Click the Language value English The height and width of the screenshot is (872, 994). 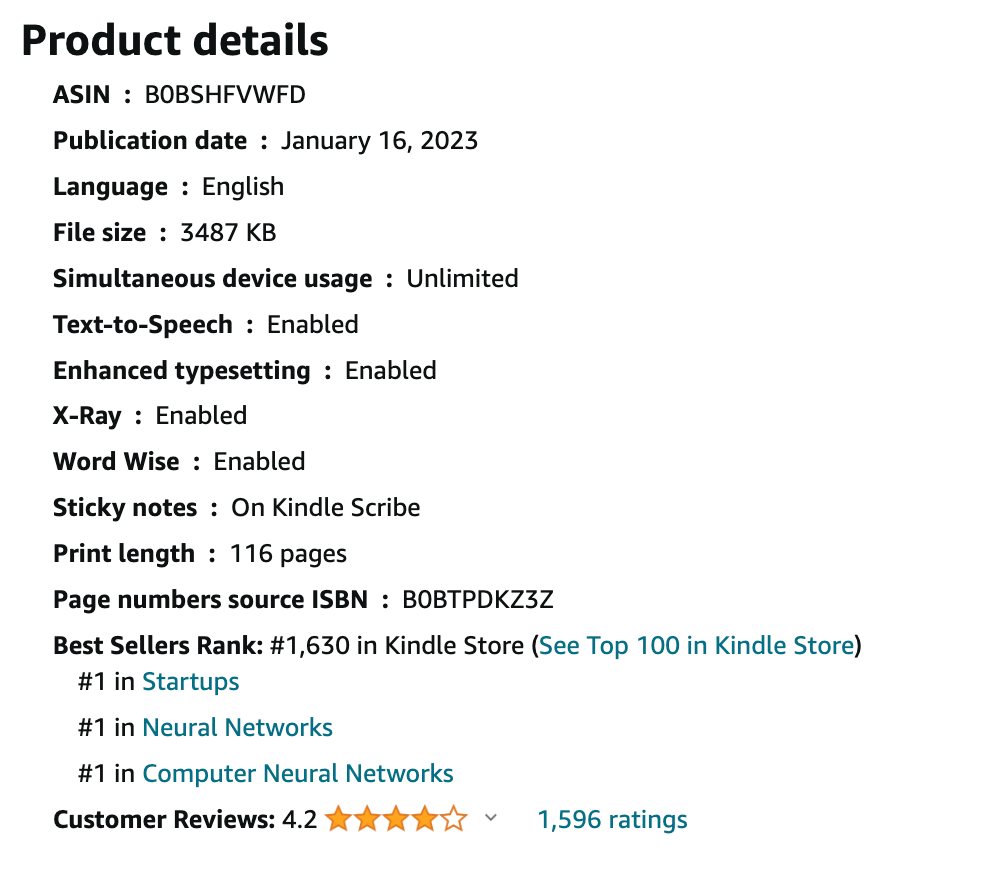click(243, 187)
